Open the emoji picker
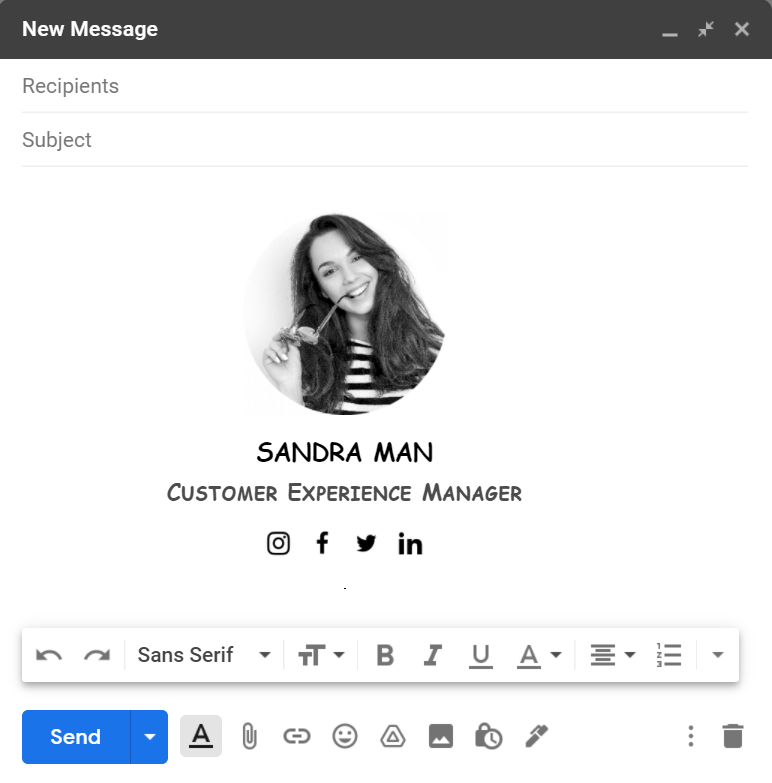Viewport: 772px width, 783px height. [344, 737]
